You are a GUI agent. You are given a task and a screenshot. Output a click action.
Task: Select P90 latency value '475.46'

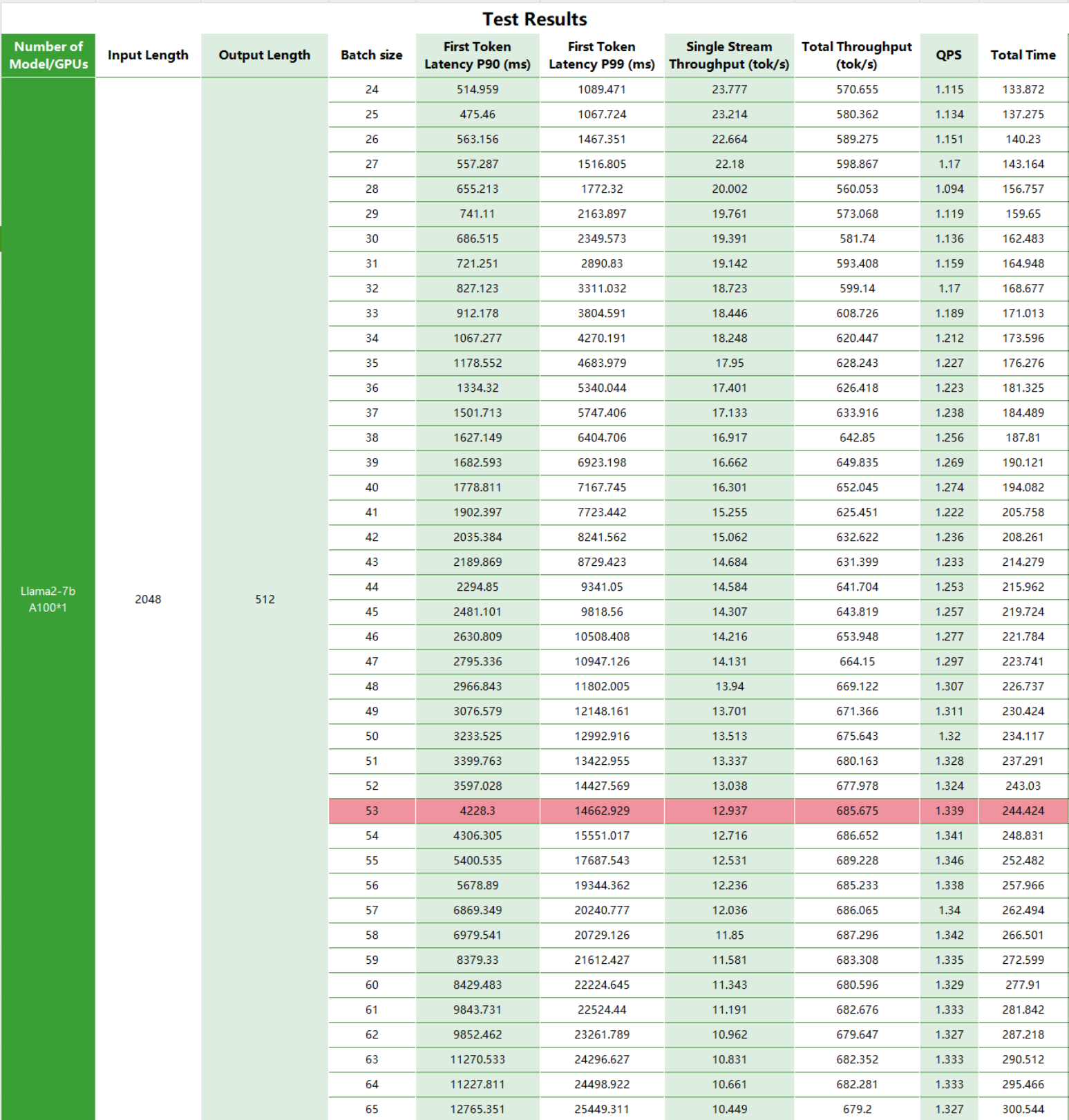click(x=477, y=114)
